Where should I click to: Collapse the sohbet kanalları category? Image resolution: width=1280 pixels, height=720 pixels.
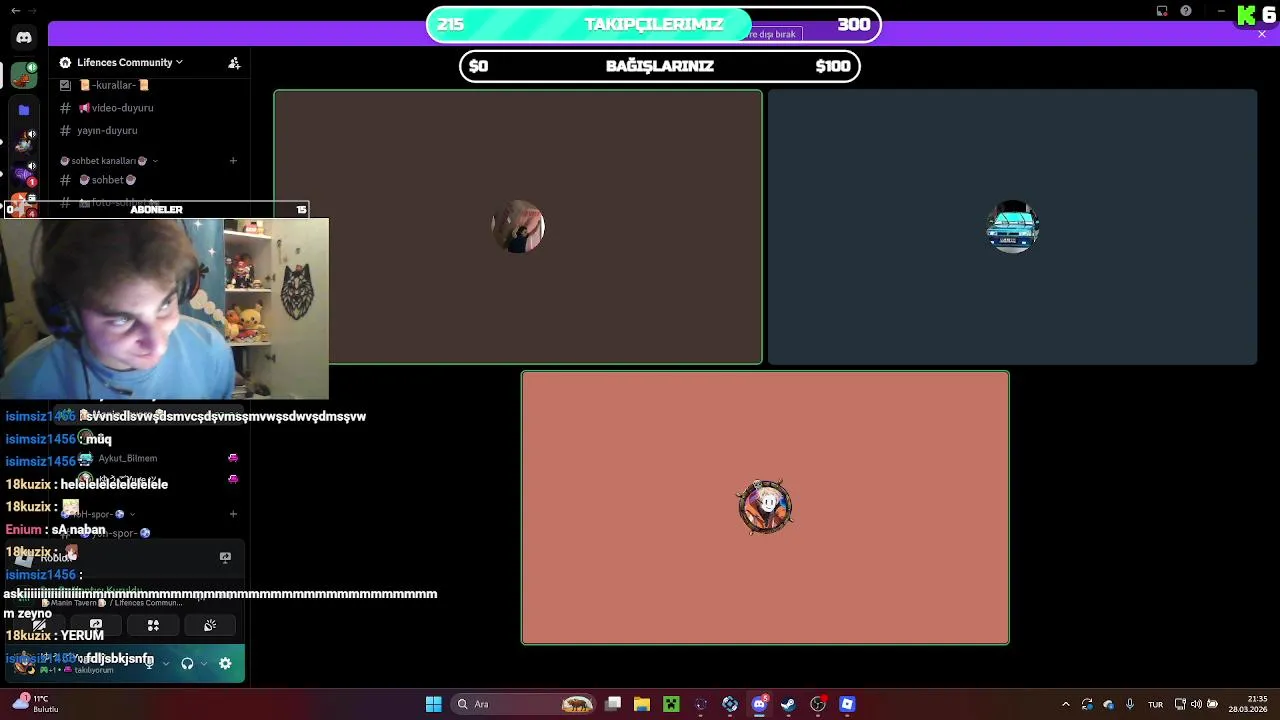point(109,161)
